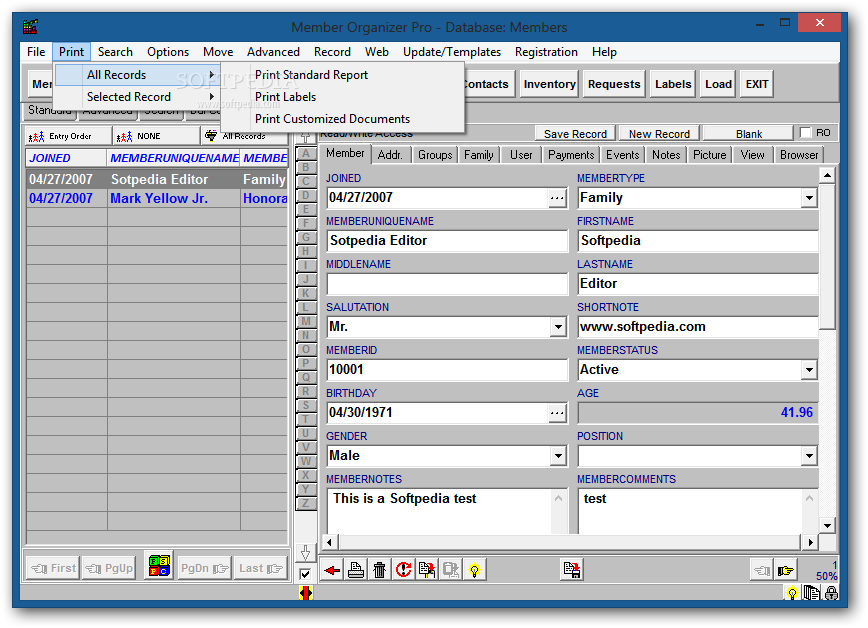The height and width of the screenshot is (628, 868).
Task: Click the printer icon in bottom toolbar
Action: (x=355, y=570)
